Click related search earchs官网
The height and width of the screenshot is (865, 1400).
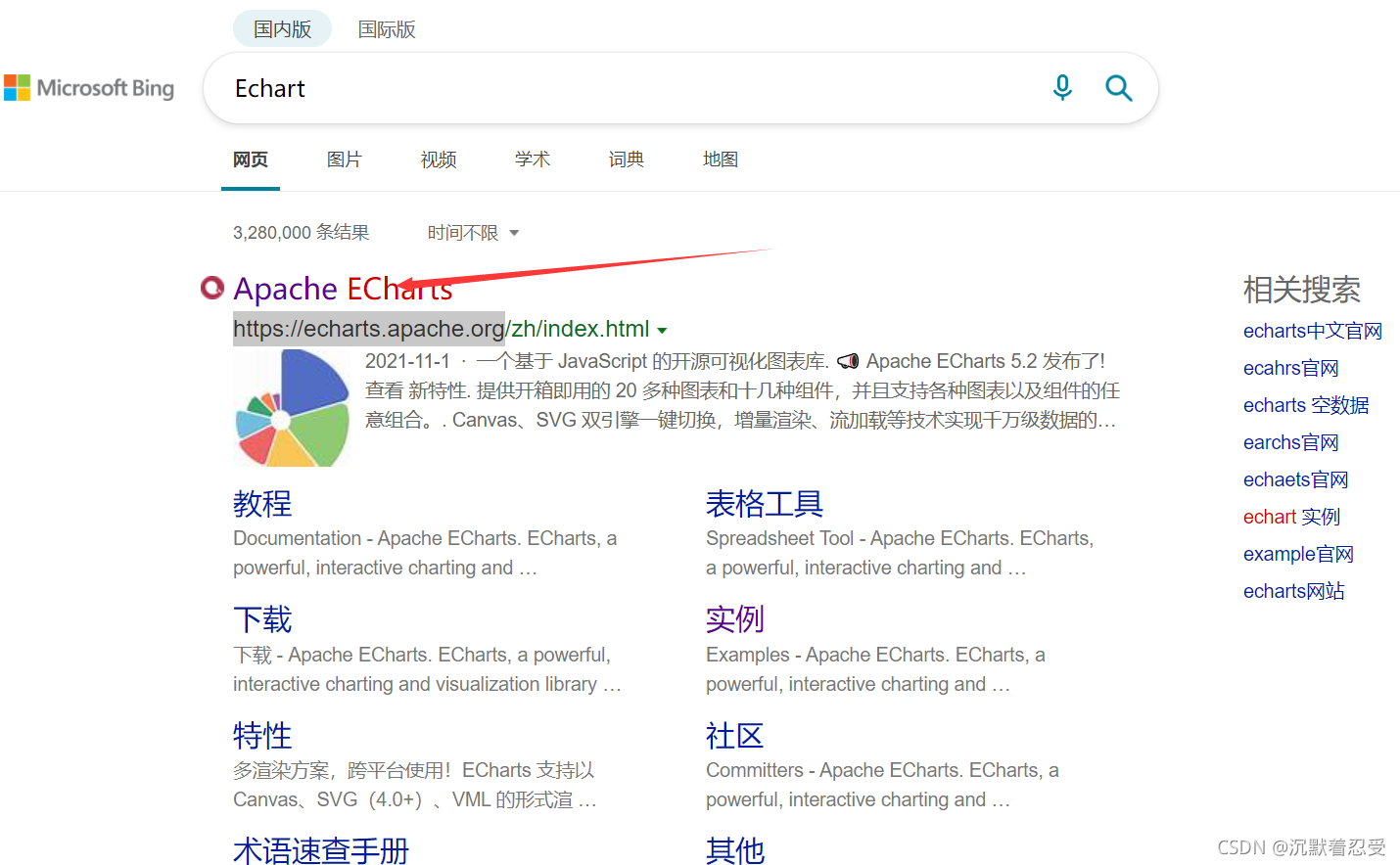1290,442
